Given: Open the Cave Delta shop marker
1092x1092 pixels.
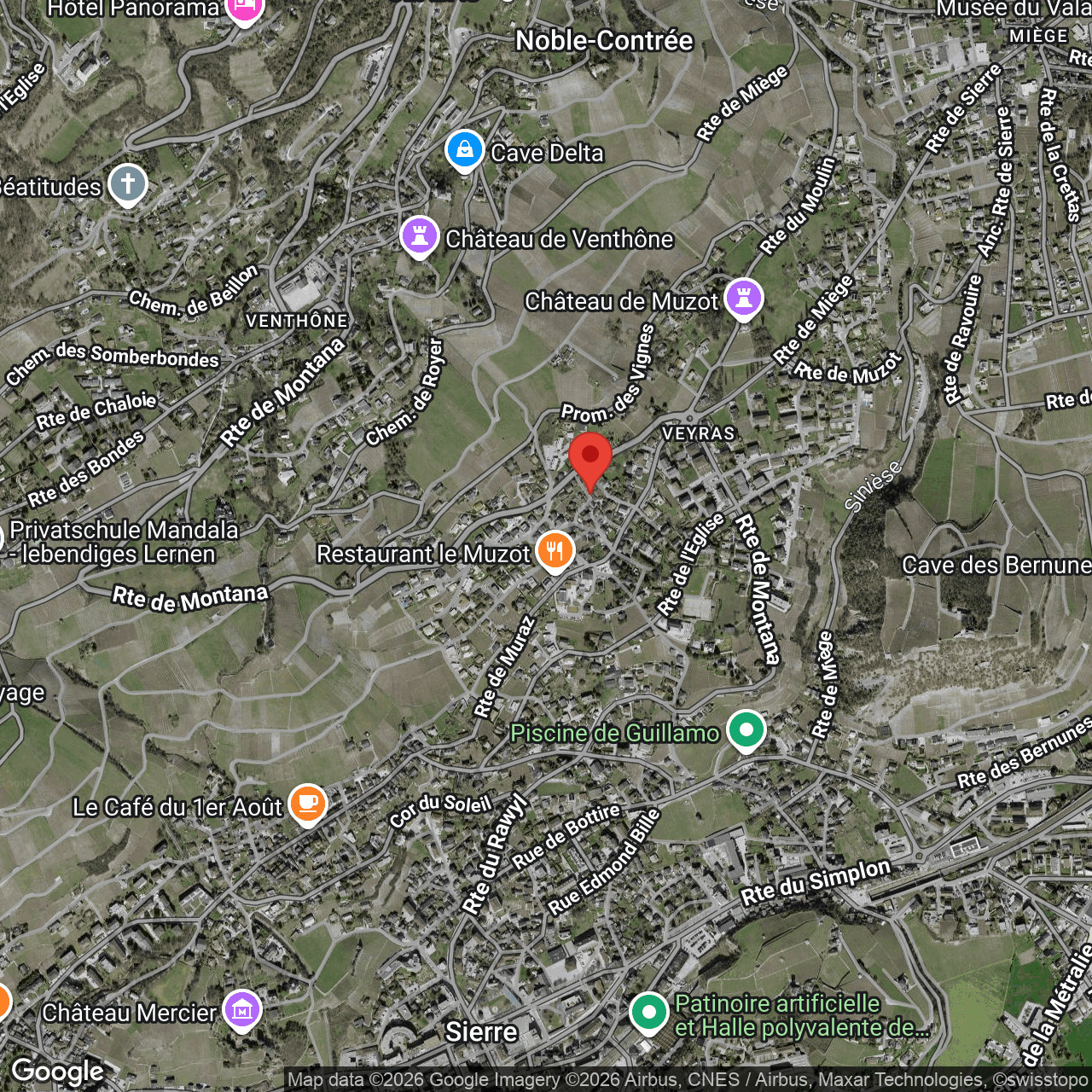Looking at the screenshot, I should 464,150.
